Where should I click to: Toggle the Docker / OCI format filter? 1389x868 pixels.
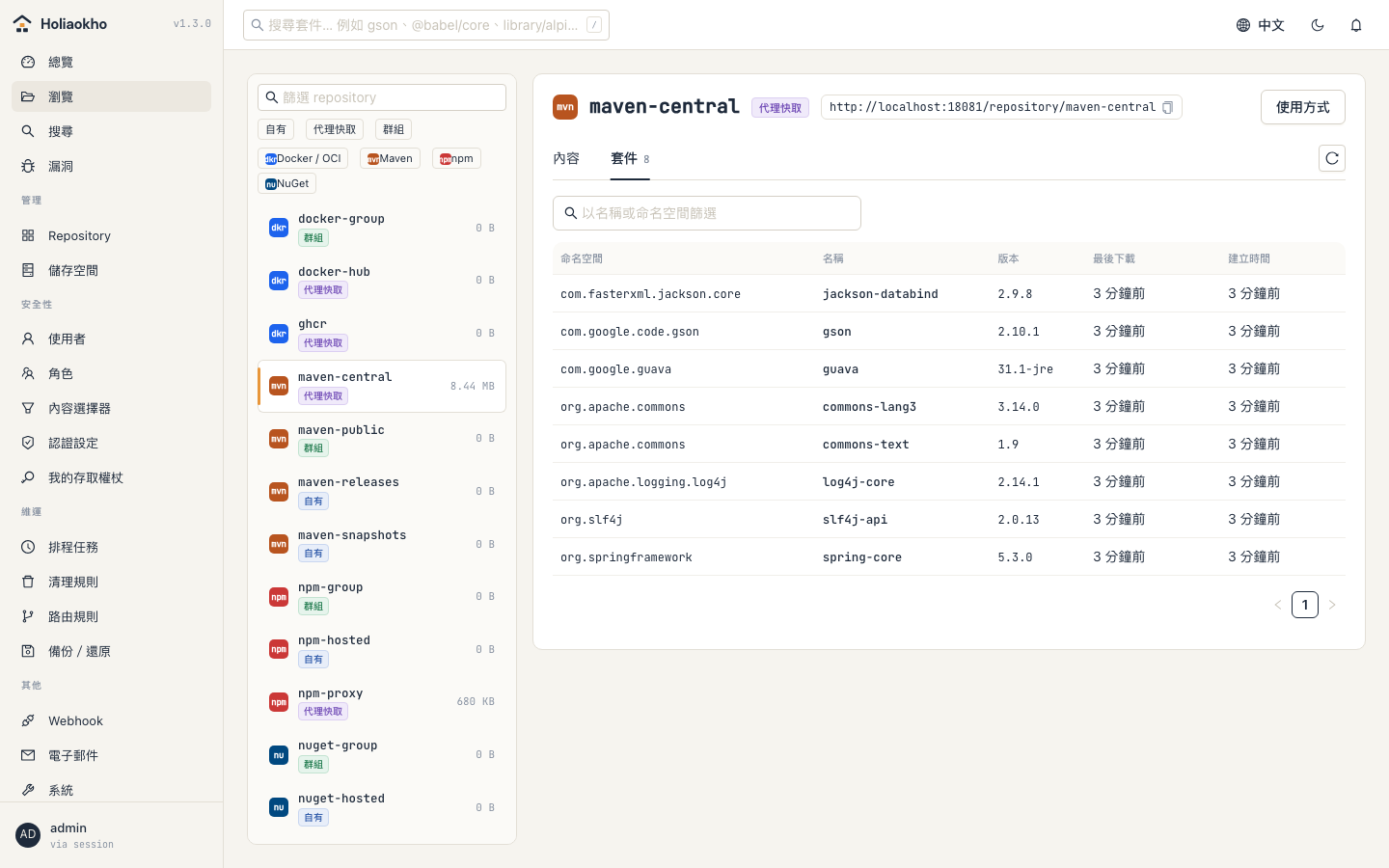(303, 158)
